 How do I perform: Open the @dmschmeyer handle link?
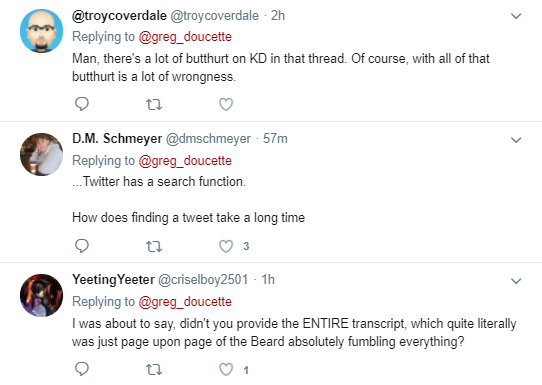pos(208,139)
